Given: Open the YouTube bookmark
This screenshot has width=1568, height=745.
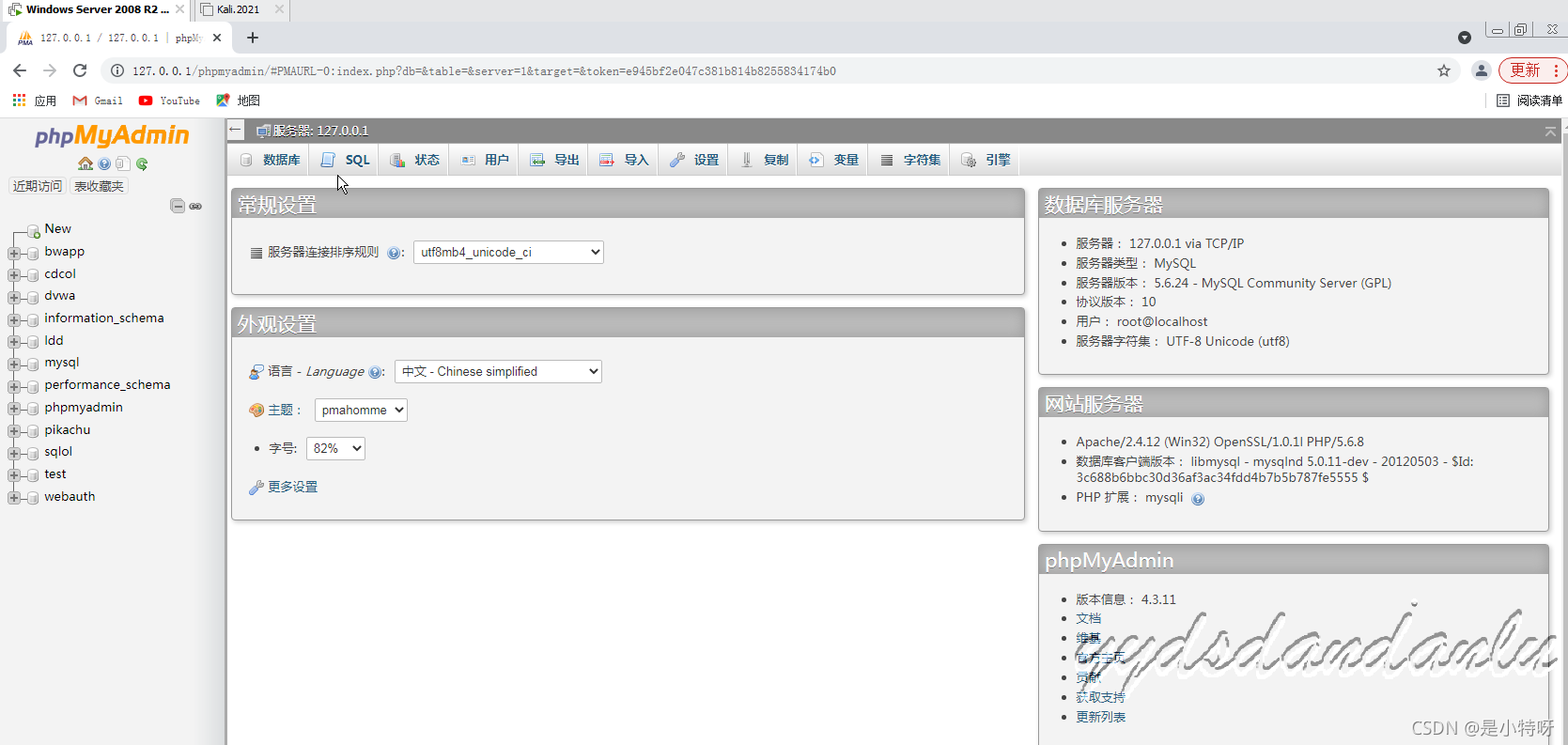Looking at the screenshot, I should 169,101.
